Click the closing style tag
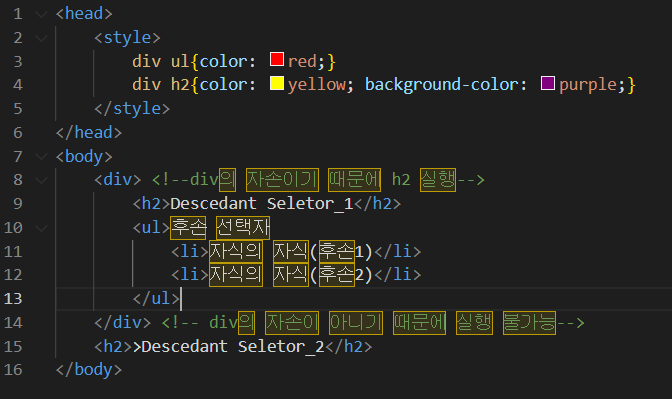 point(132,109)
